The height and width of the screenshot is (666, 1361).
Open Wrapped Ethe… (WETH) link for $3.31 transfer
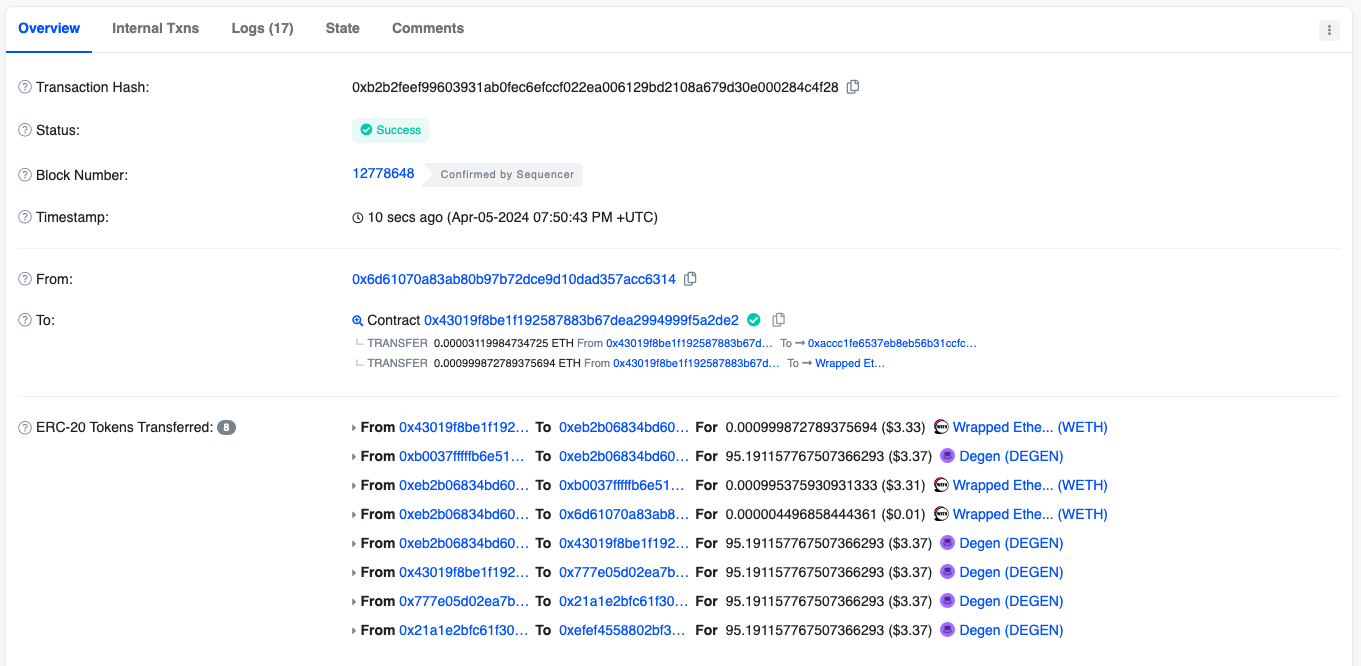(x=1030, y=485)
